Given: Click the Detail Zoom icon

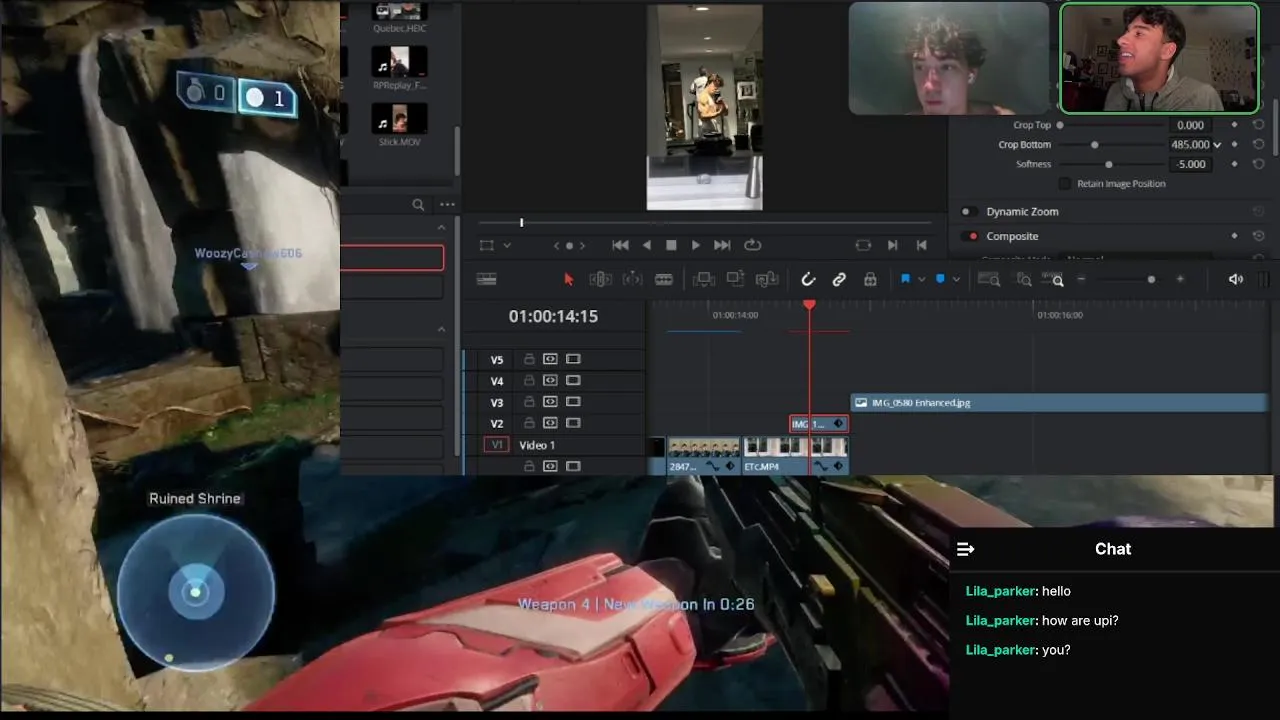Looking at the screenshot, I should 1023,280.
